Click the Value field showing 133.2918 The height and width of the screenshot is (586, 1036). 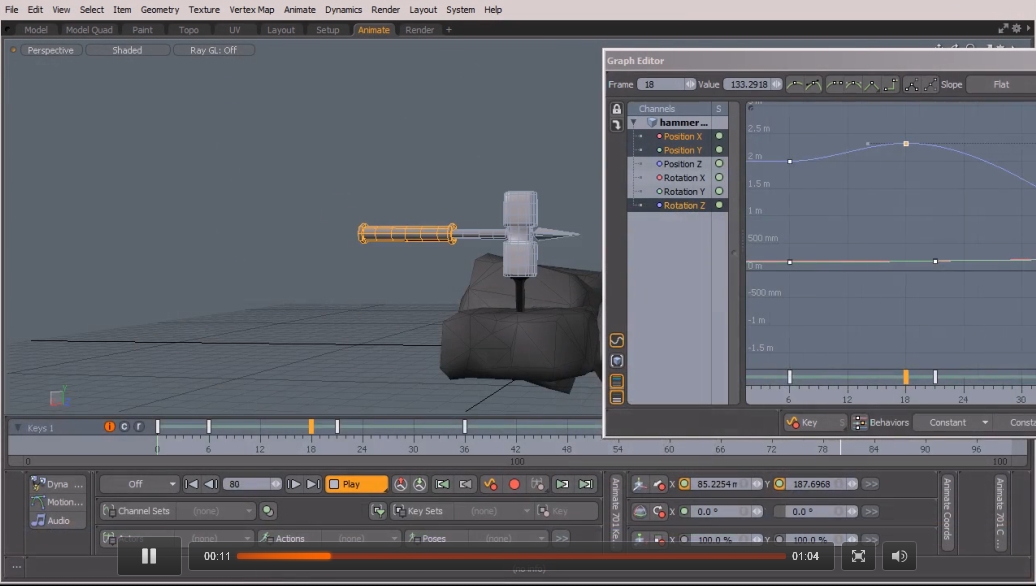[x=753, y=85]
